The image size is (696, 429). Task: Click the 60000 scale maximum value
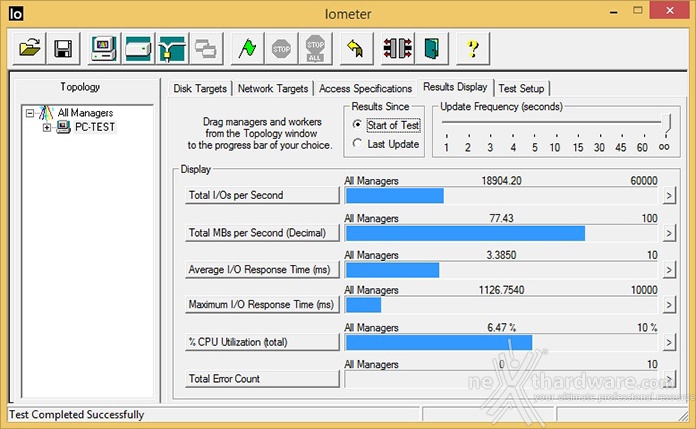pyautogui.click(x=644, y=181)
